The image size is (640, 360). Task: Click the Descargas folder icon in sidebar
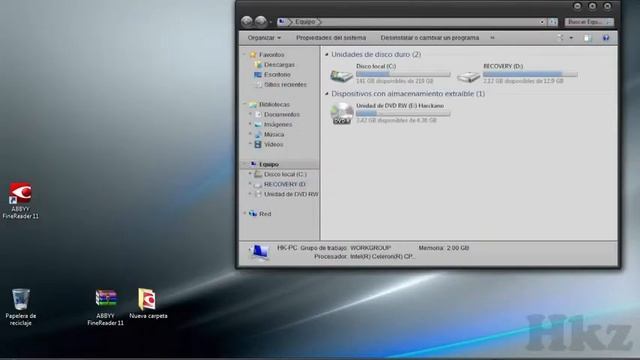[x=258, y=64]
